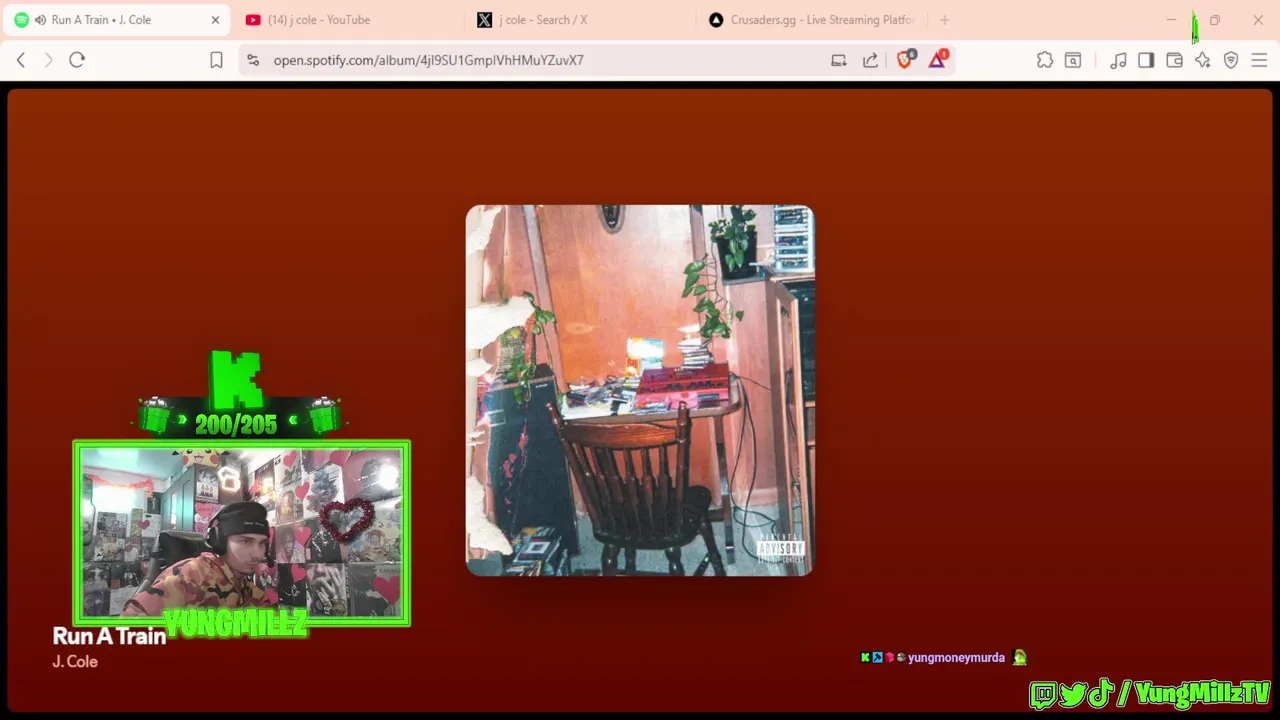Select the Run A Train Spotify tab
This screenshot has width=1280, height=720.
115,20
